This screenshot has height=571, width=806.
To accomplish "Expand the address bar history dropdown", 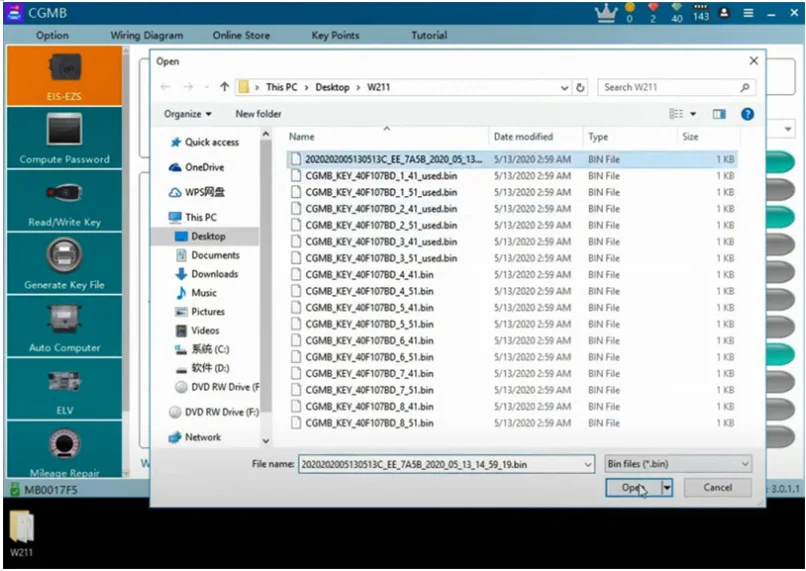I will pos(564,88).
